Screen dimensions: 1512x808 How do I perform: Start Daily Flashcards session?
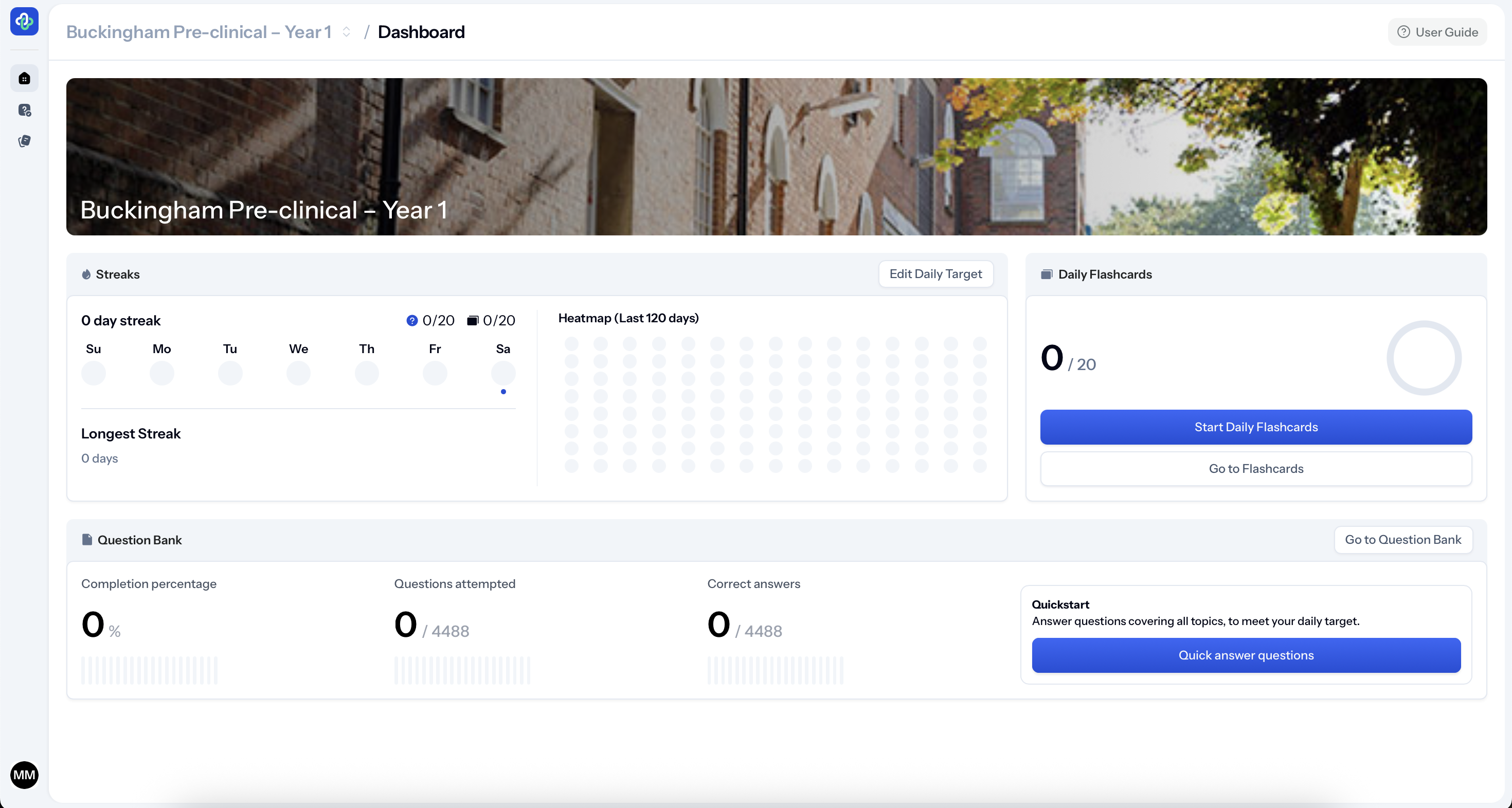pyautogui.click(x=1255, y=427)
